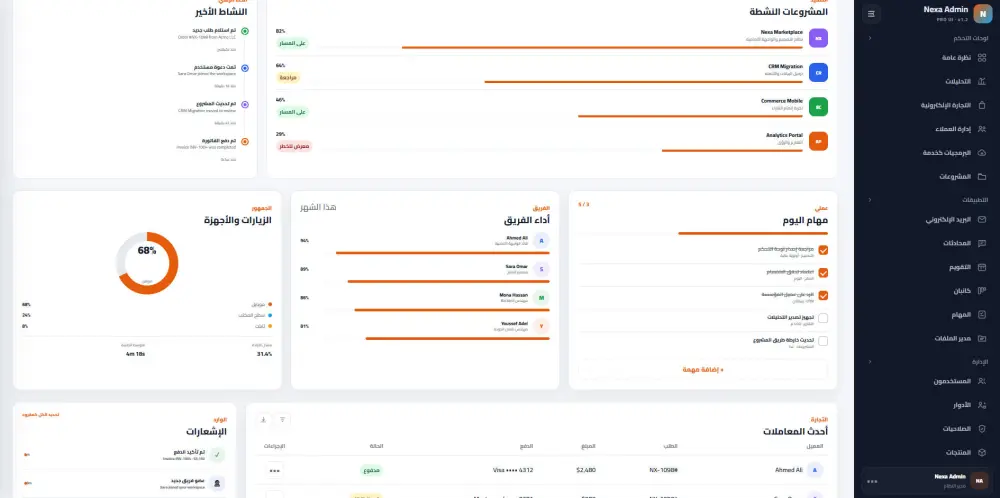The image size is (1000, 498).
Task: Open the user footer three-dots menu
Action: point(872,481)
